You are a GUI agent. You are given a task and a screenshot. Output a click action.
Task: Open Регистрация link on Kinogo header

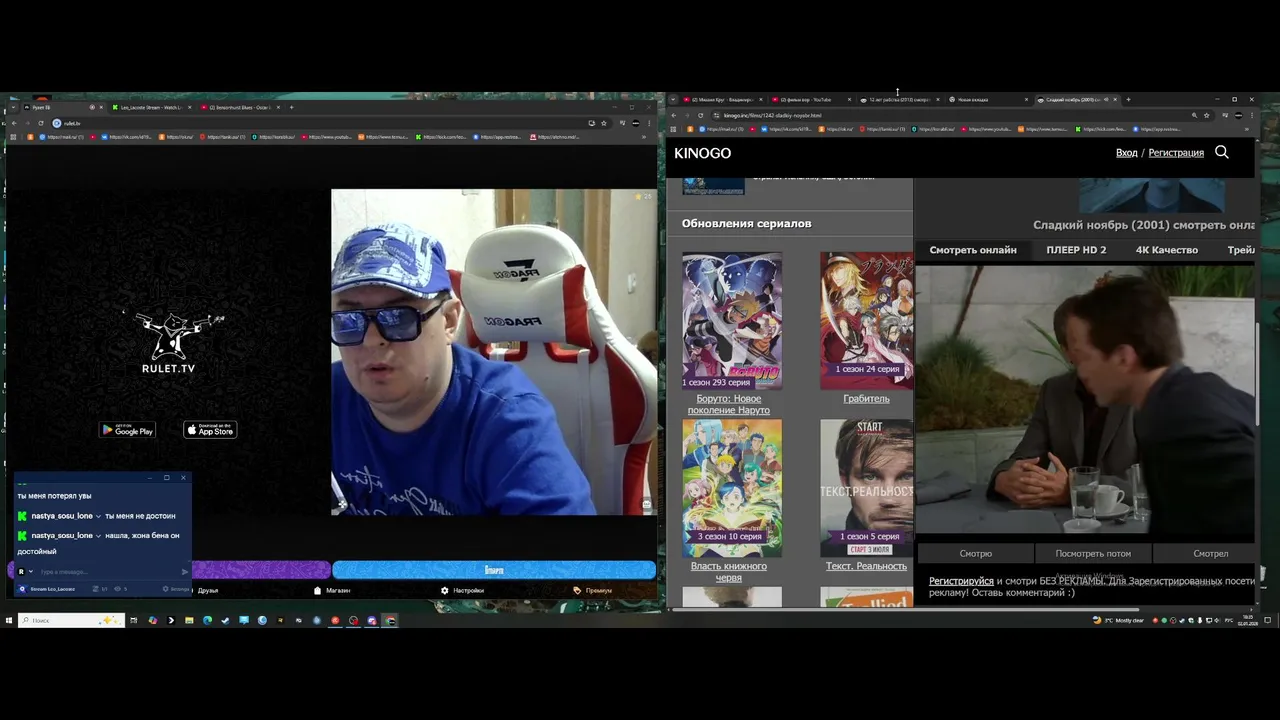click(x=1176, y=153)
